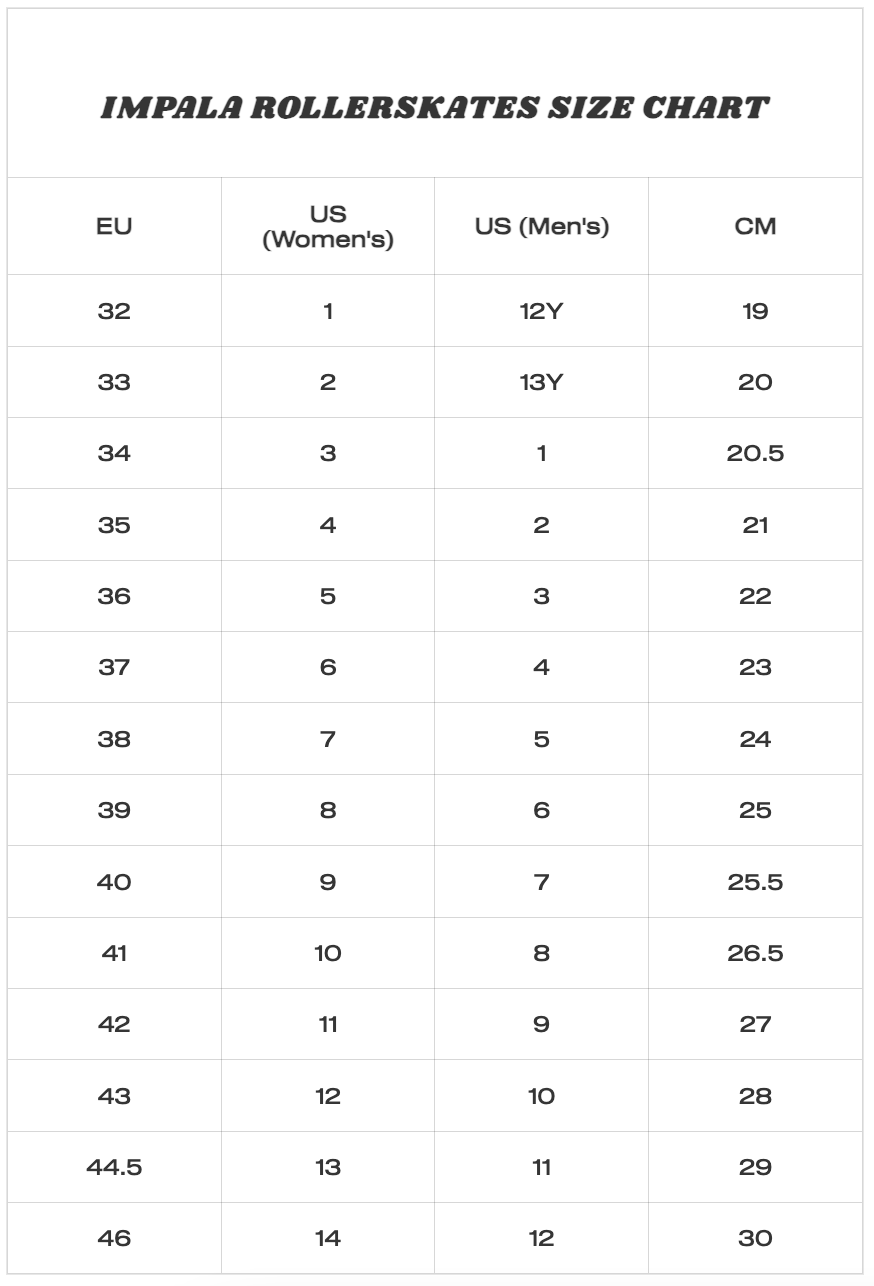Screen dimensions: 874x1286
Task: Click EU size 32 cell
Action: point(114,311)
